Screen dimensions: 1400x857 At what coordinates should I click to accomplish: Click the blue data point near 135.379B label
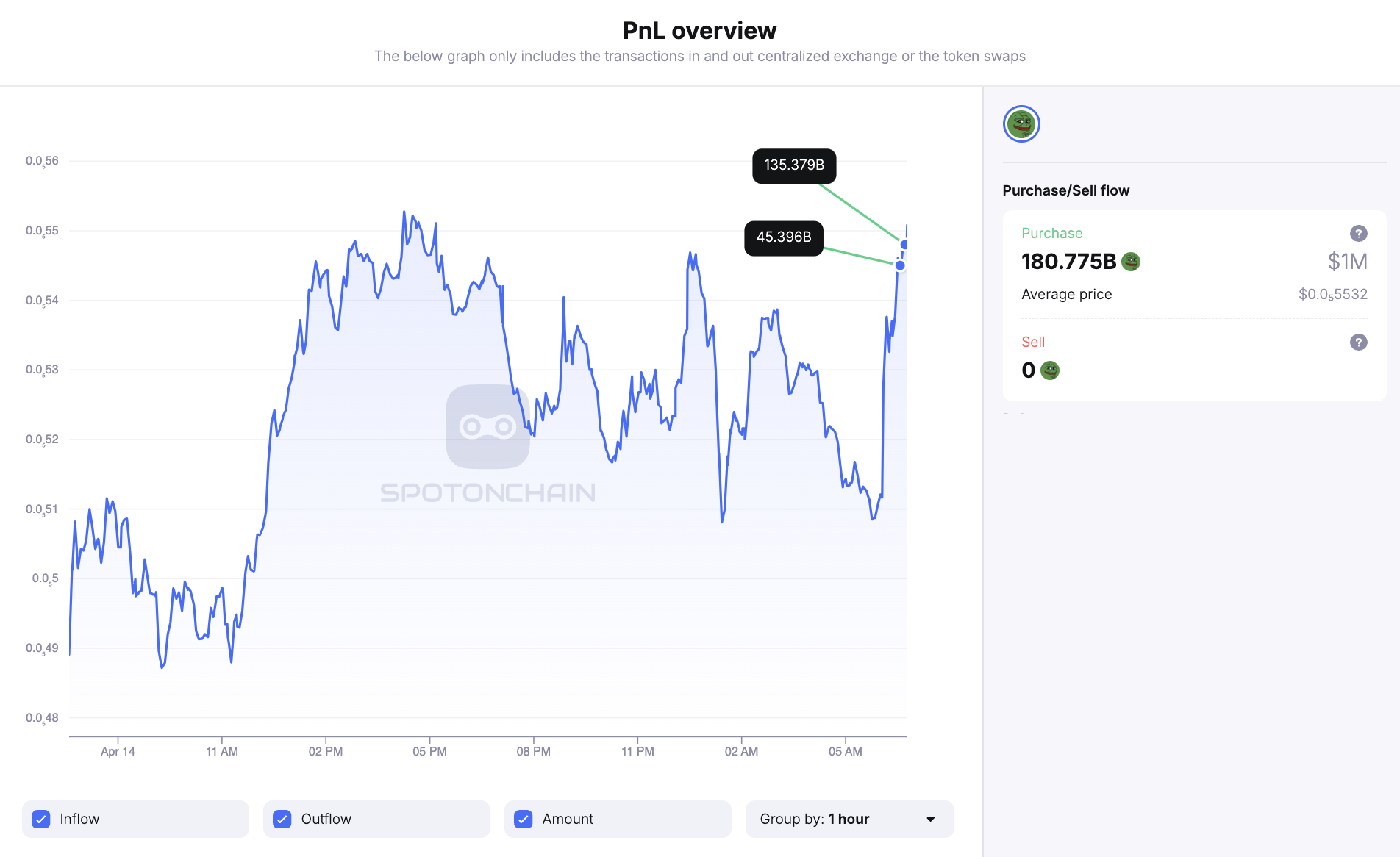click(903, 243)
